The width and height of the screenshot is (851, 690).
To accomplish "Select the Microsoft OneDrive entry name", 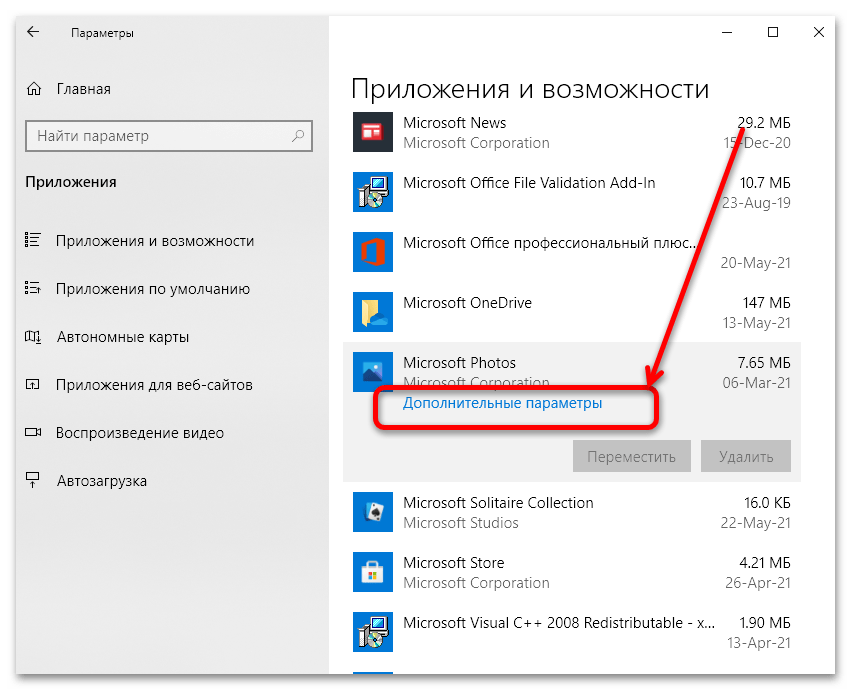I will [x=467, y=302].
